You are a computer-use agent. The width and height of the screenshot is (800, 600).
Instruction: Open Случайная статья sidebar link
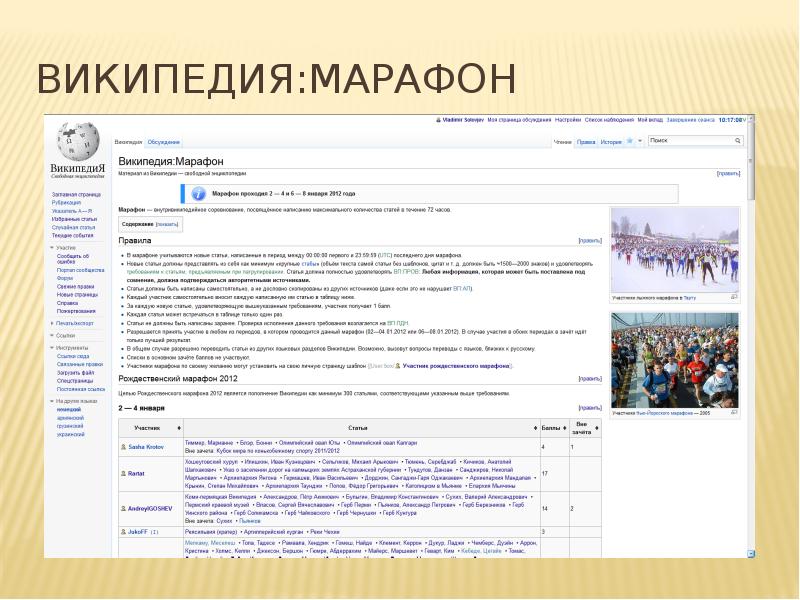(74, 225)
